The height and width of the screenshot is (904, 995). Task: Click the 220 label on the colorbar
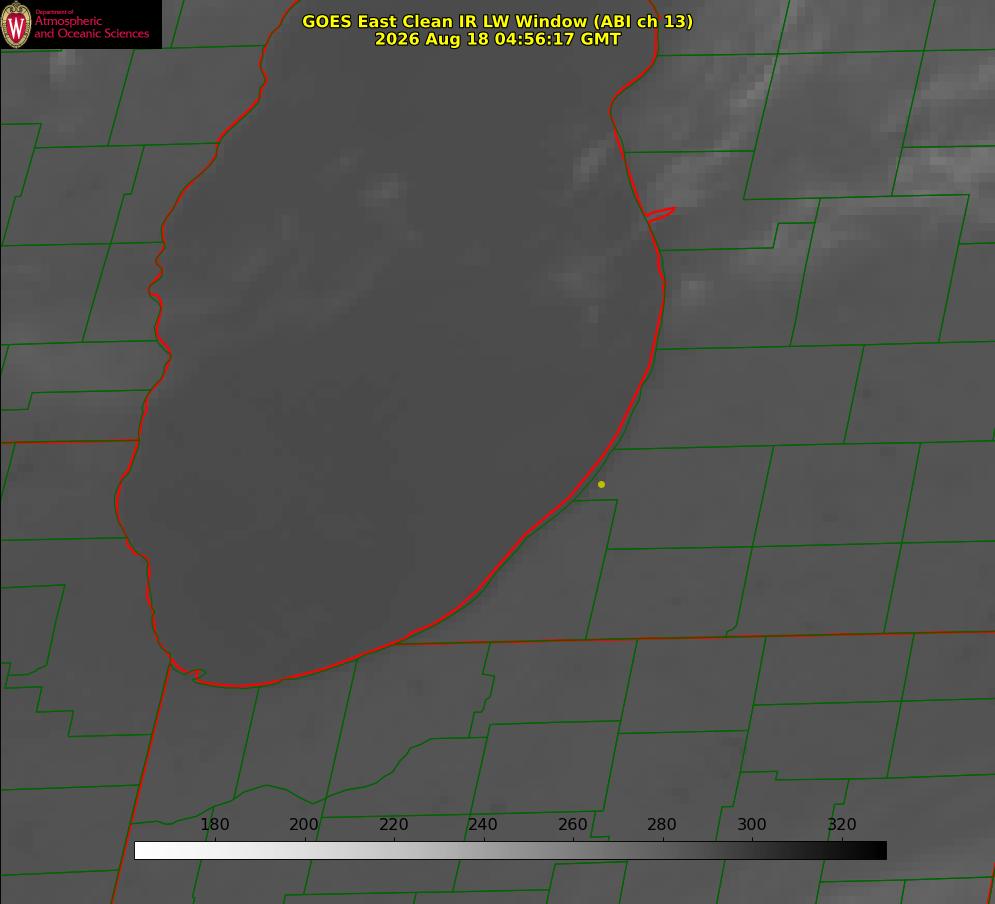(393, 824)
